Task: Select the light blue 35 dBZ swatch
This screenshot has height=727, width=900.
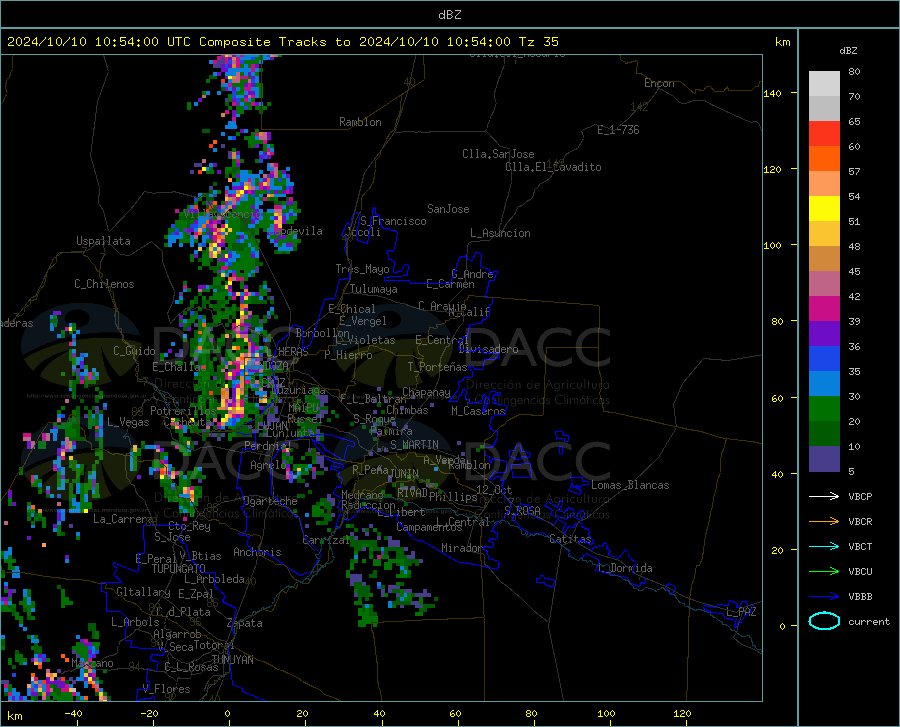Action: 824,384
